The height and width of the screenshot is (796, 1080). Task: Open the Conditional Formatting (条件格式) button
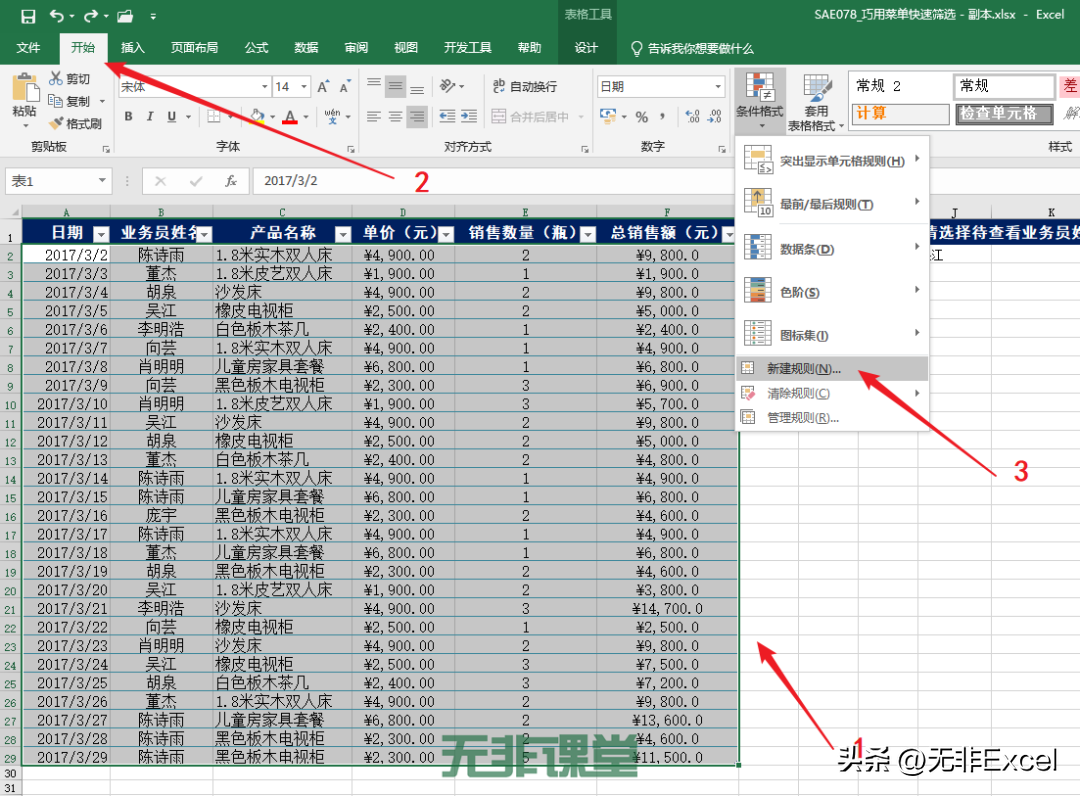tap(759, 101)
